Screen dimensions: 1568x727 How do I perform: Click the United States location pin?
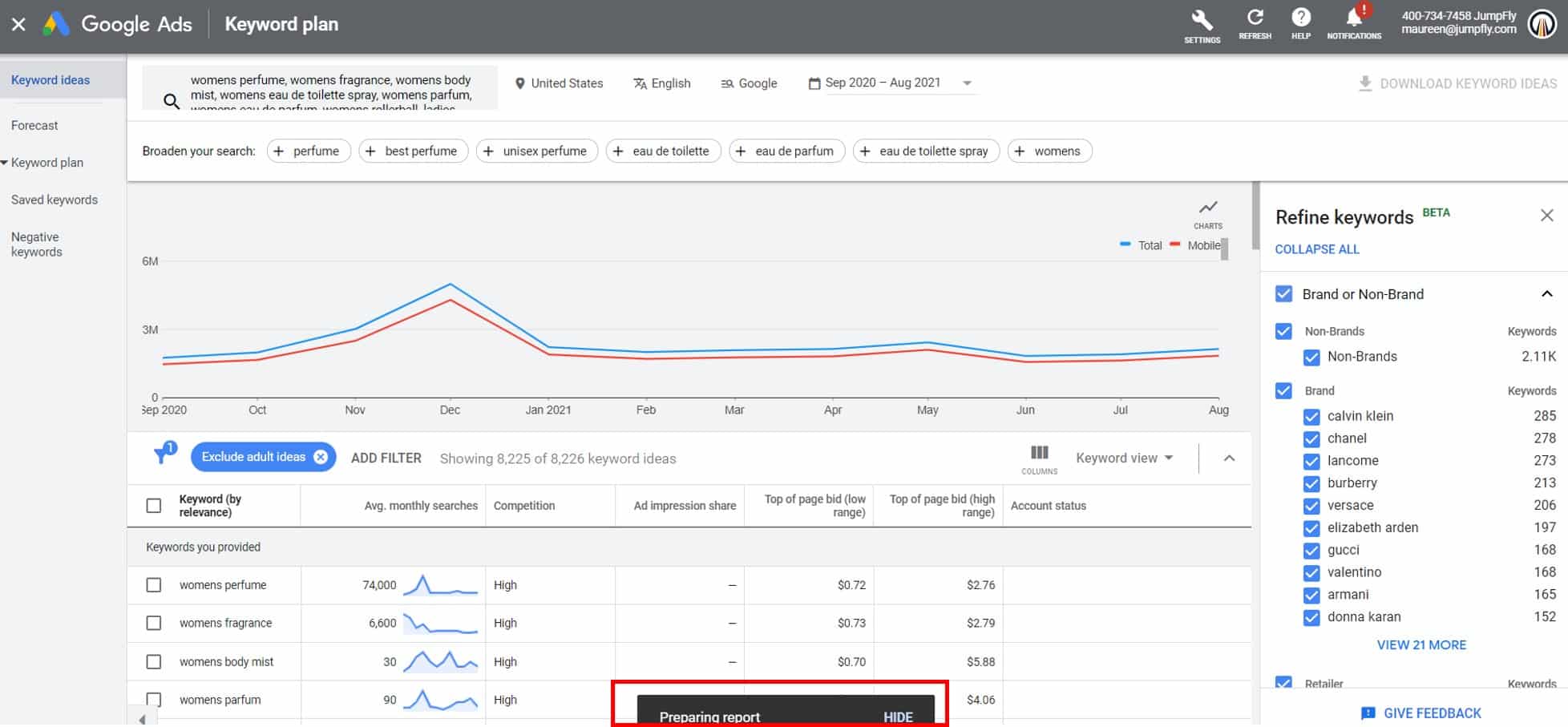click(519, 83)
